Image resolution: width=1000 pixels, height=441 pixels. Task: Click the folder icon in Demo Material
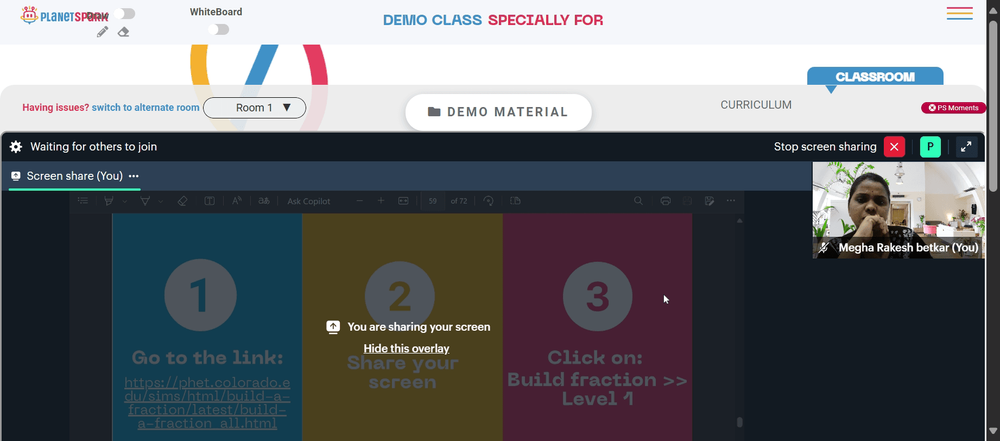point(434,112)
